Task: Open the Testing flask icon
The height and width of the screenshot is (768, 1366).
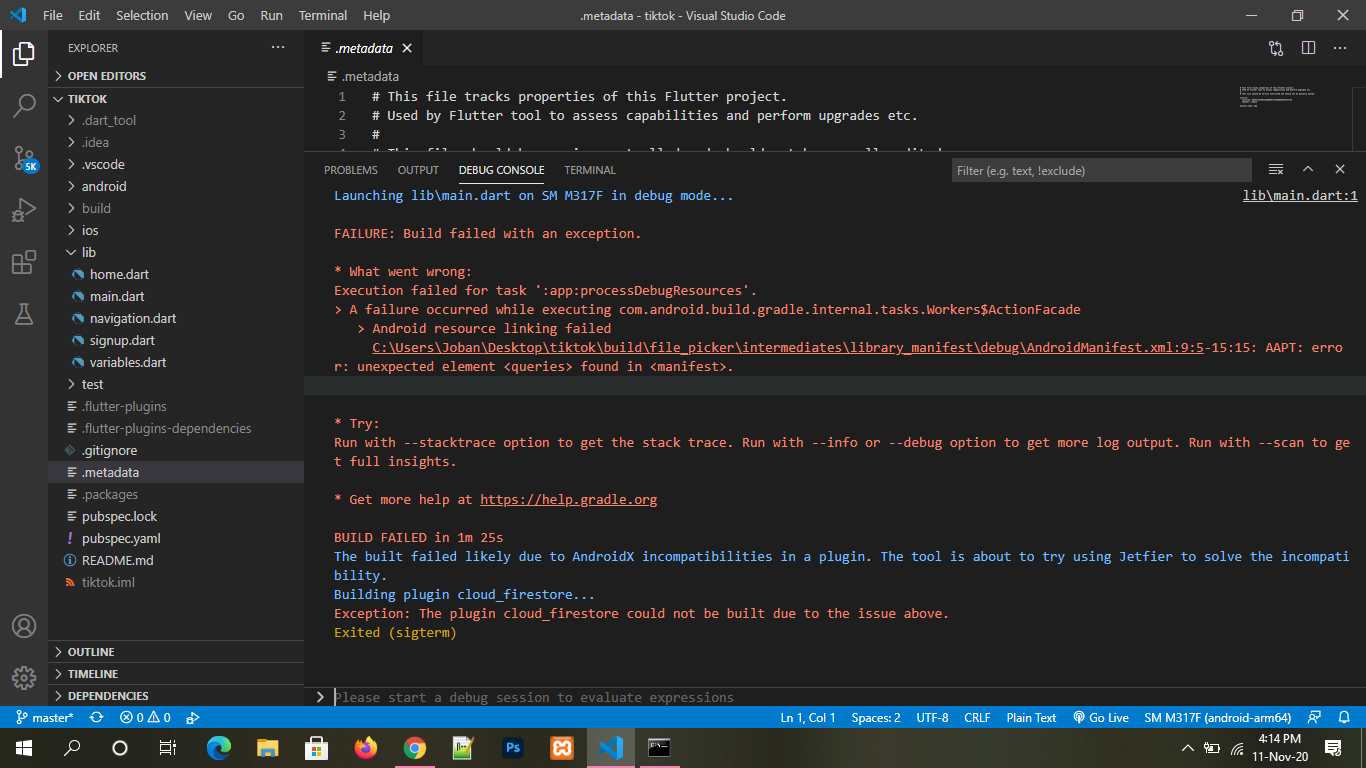Action: (24, 314)
